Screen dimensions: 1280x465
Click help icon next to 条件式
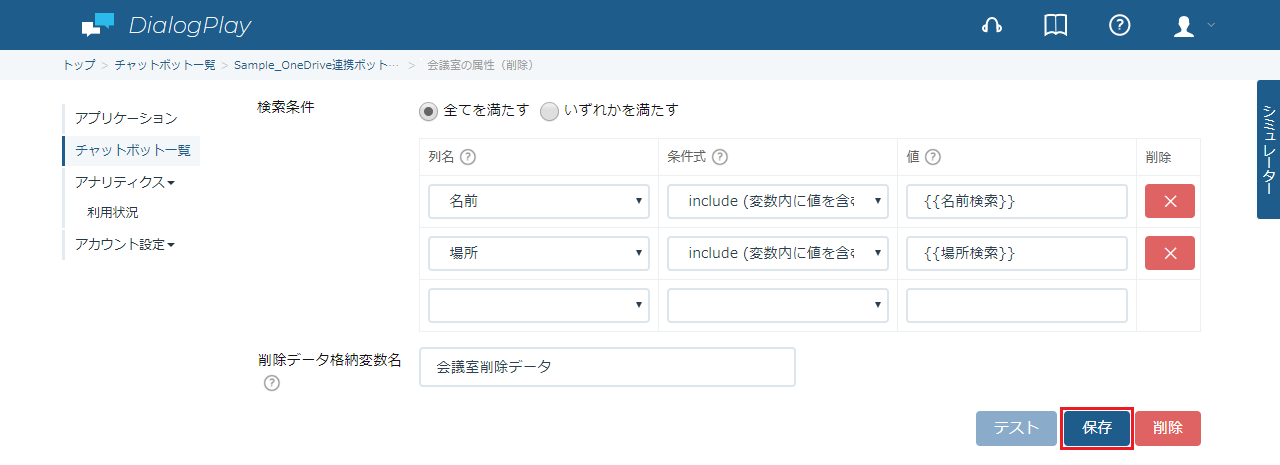coord(719,157)
